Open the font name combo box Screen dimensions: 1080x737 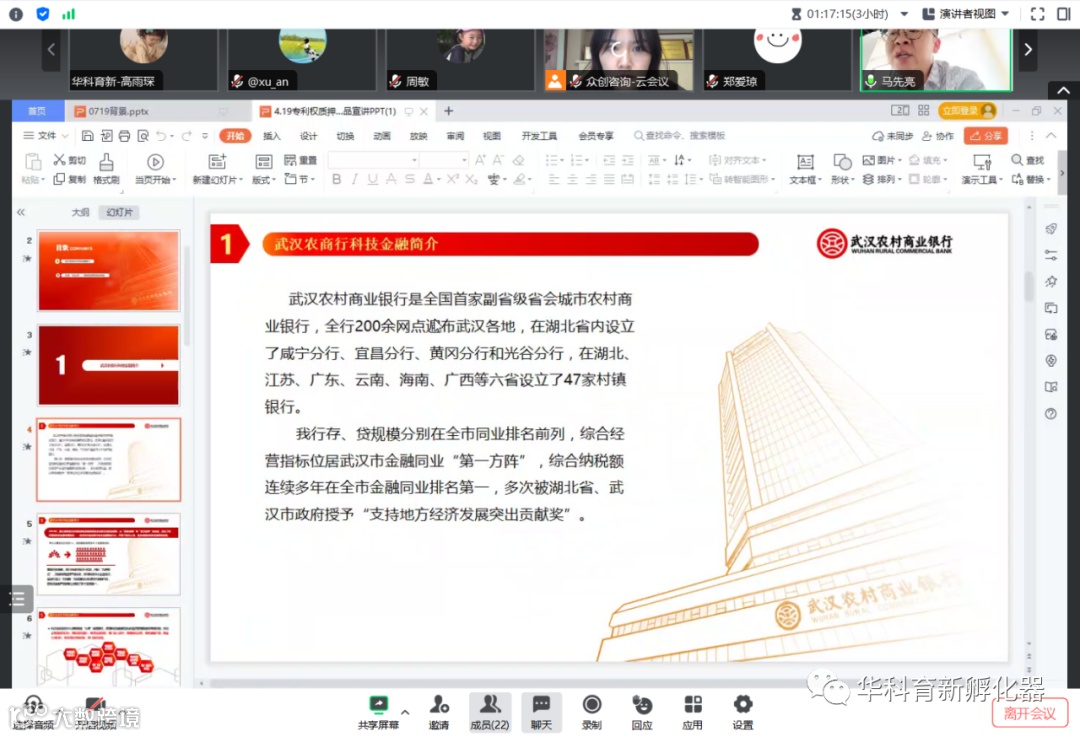(x=373, y=160)
